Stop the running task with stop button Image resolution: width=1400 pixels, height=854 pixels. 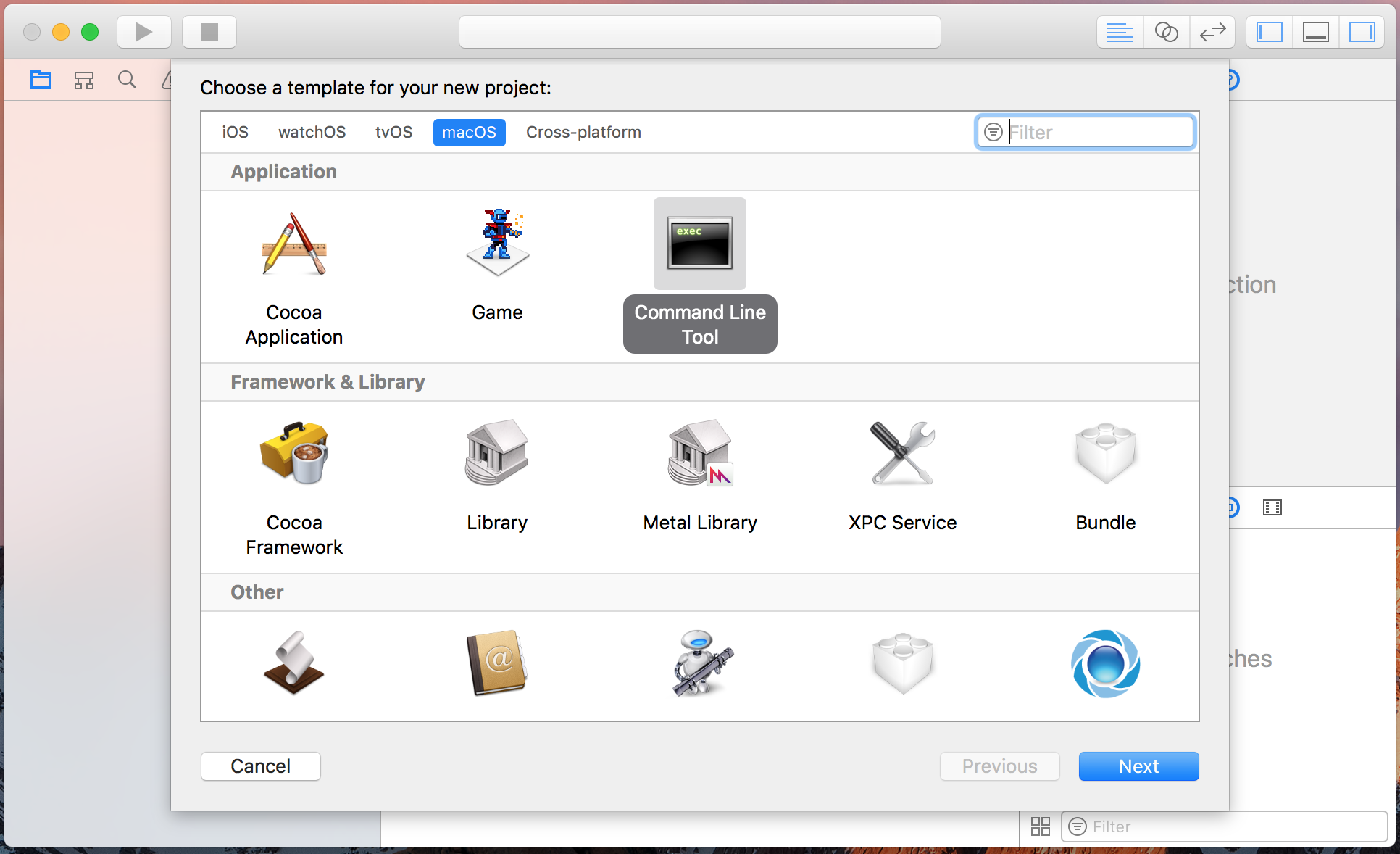pyautogui.click(x=209, y=32)
